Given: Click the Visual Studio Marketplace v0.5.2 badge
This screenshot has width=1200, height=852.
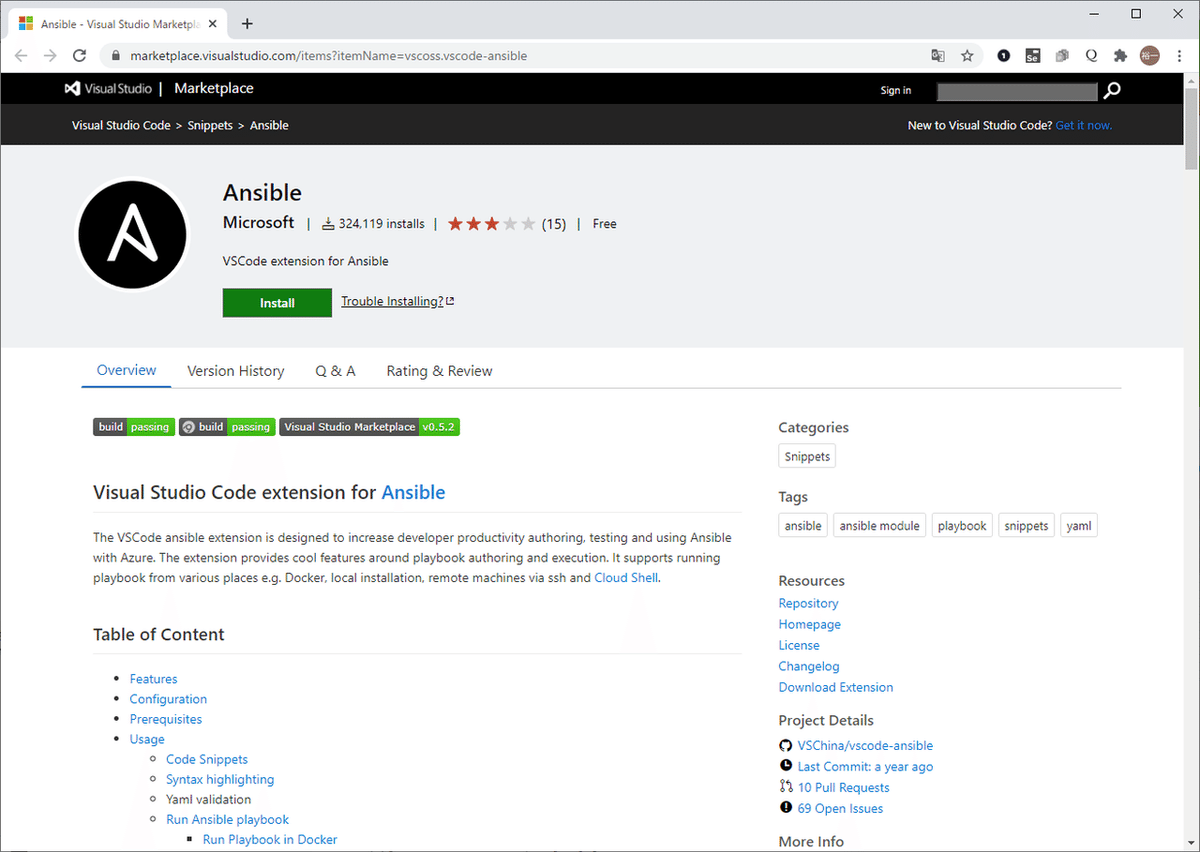Looking at the screenshot, I should click(x=369, y=427).
